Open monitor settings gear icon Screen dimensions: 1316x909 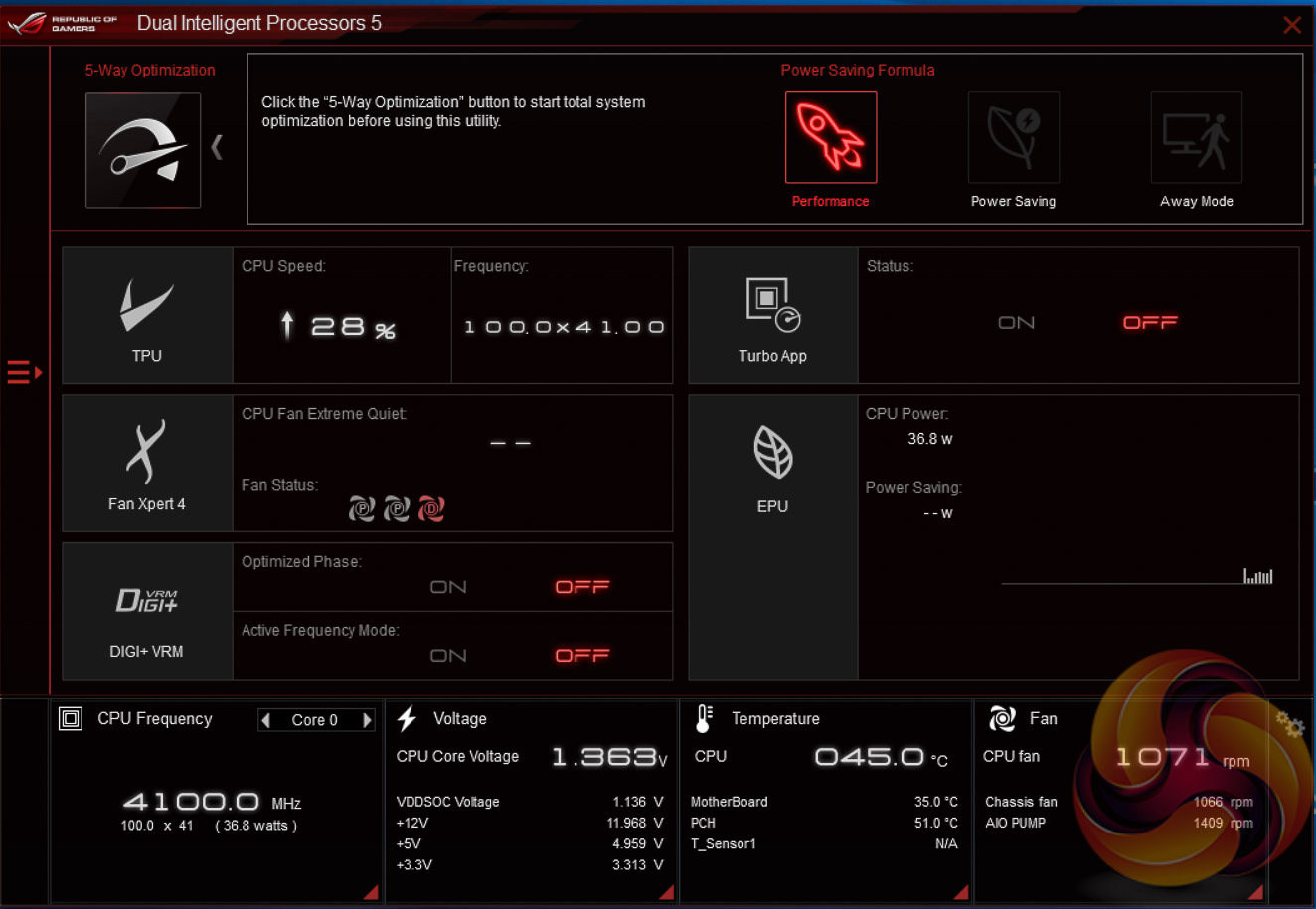coord(1289,726)
